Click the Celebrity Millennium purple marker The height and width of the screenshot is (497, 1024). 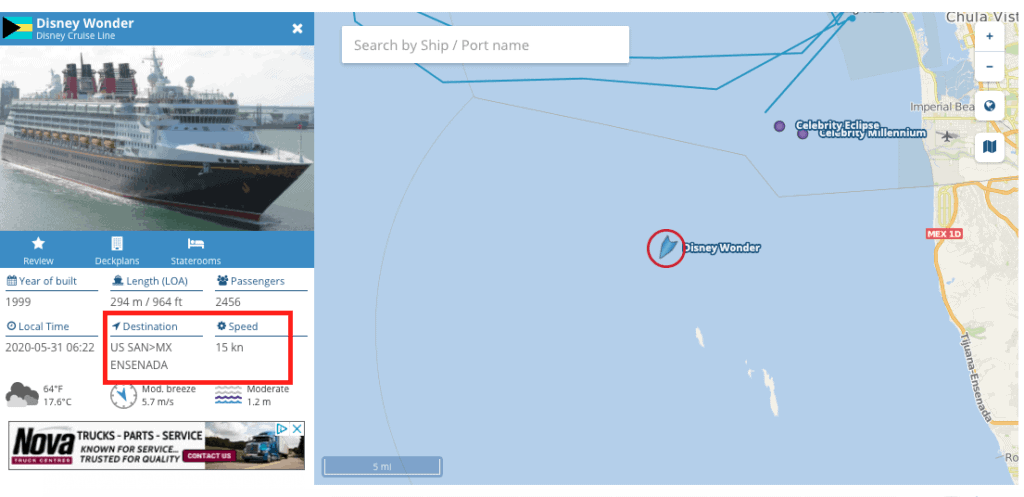tap(802, 134)
